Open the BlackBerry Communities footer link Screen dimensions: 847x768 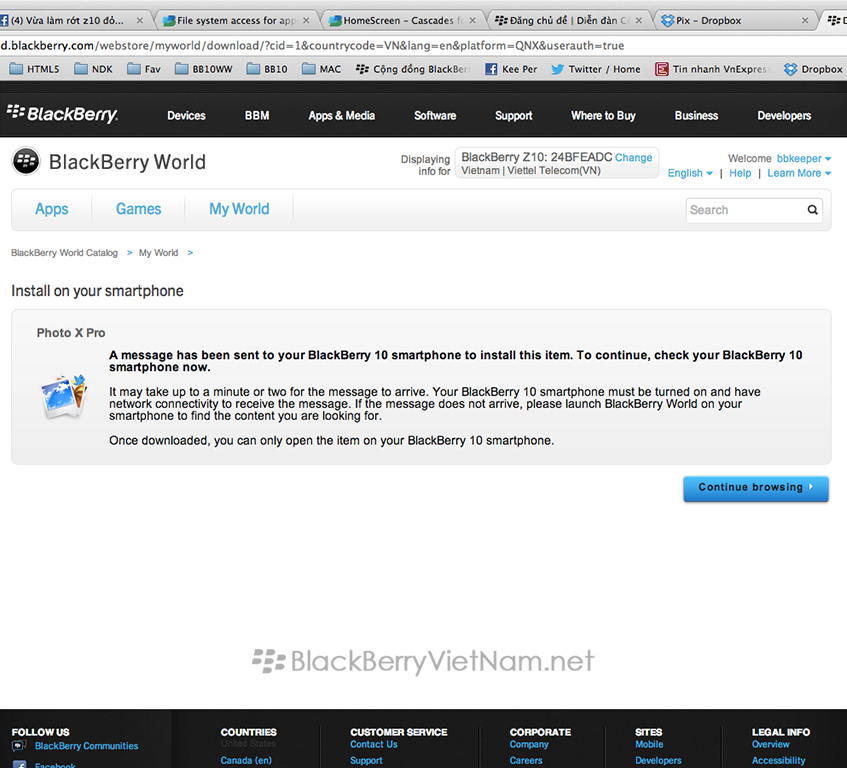pyautogui.click(x=86, y=746)
